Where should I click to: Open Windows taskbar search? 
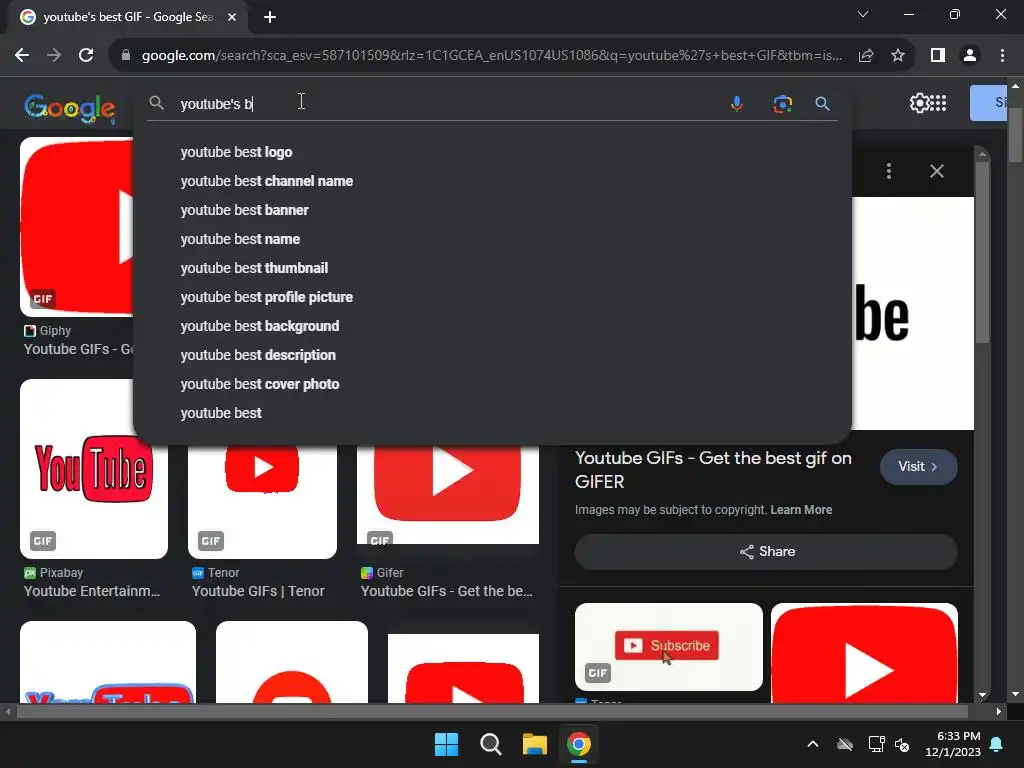[490, 744]
